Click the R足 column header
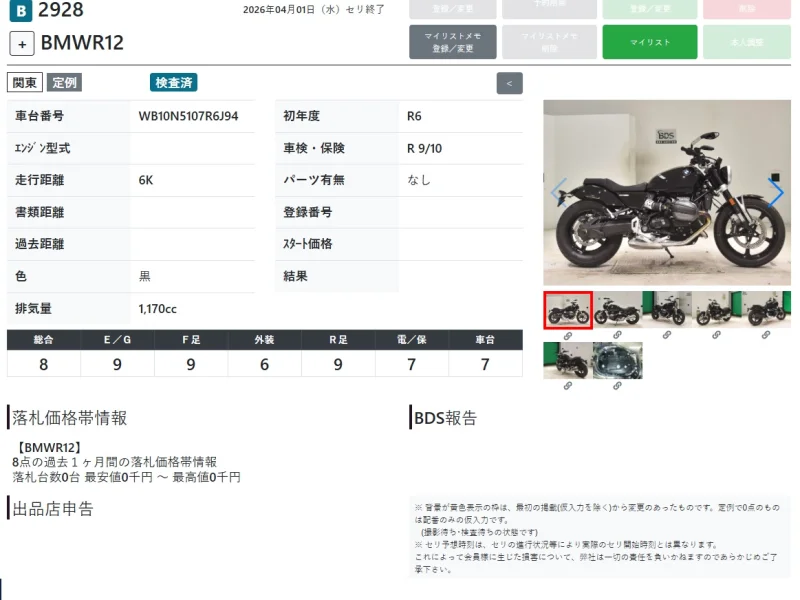The image size is (800, 600). click(338, 340)
